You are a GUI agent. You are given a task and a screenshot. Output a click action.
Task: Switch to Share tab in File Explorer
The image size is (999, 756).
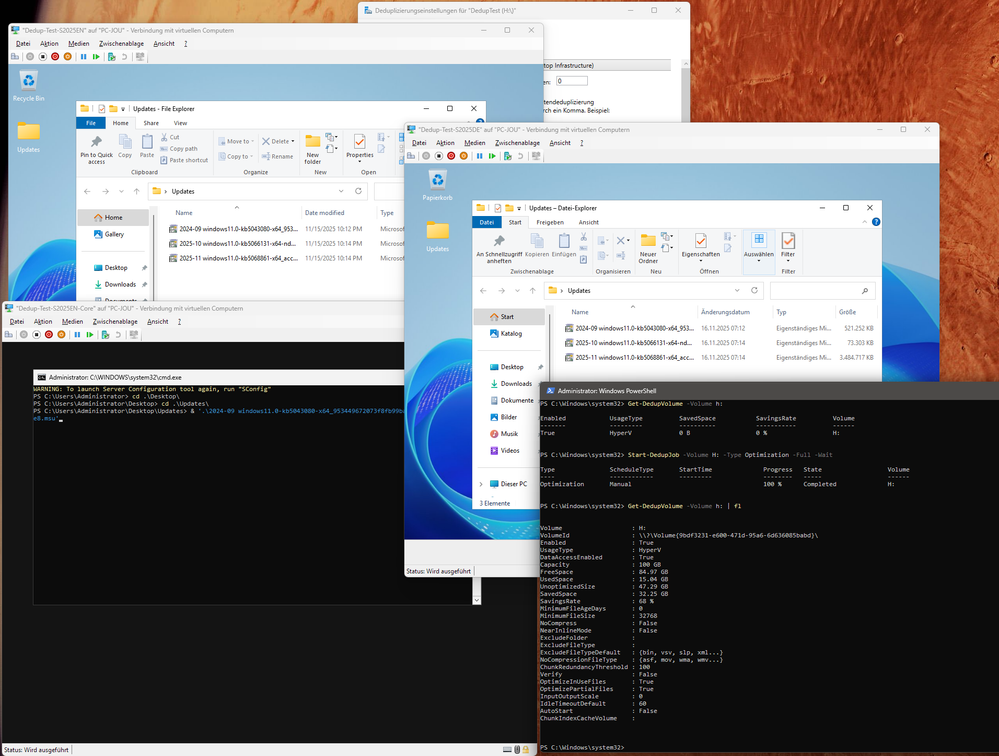(x=151, y=123)
